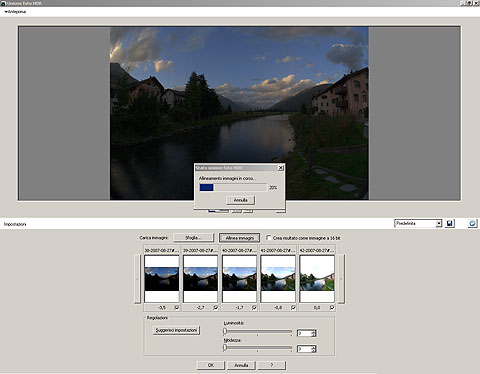Click the Luminosità value spinner arrows
The height and width of the screenshot is (374, 480).
(x=313, y=333)
